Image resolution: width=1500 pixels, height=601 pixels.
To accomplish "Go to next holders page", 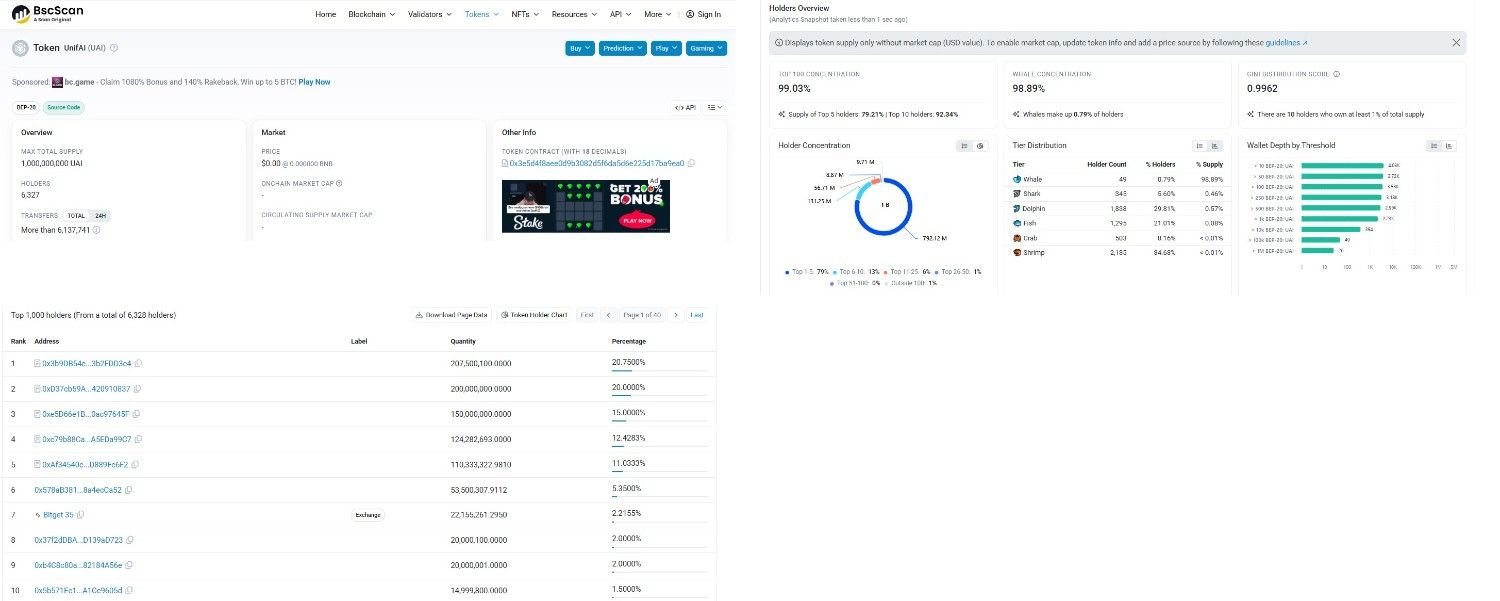I will pos(676,315).
